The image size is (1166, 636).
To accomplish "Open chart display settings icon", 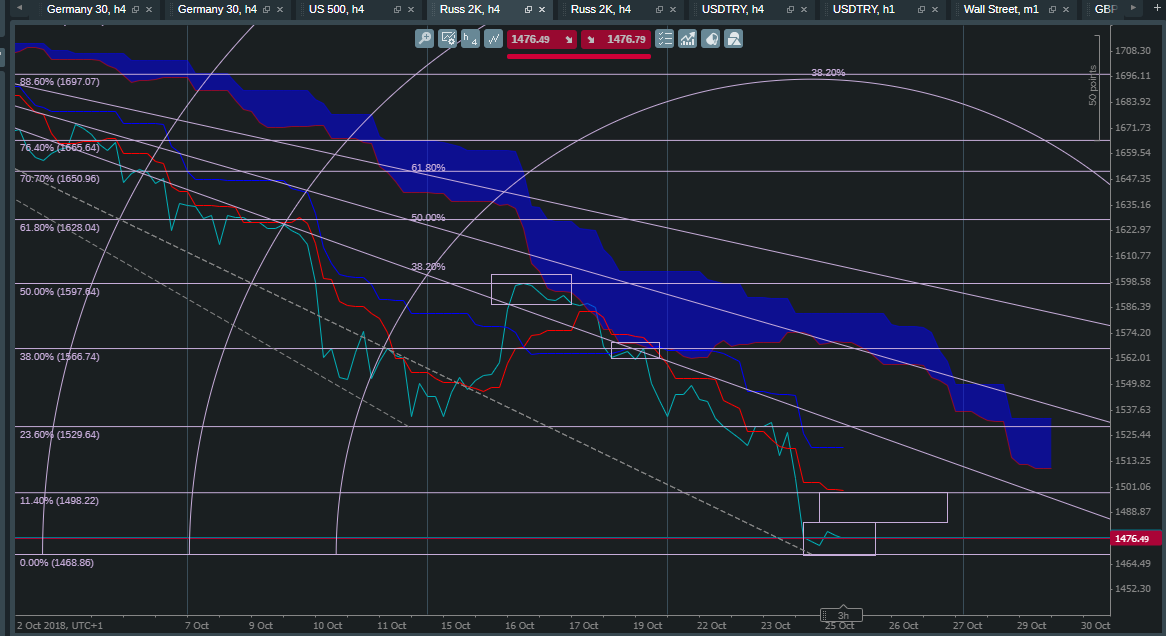I will tap(448, 39).
